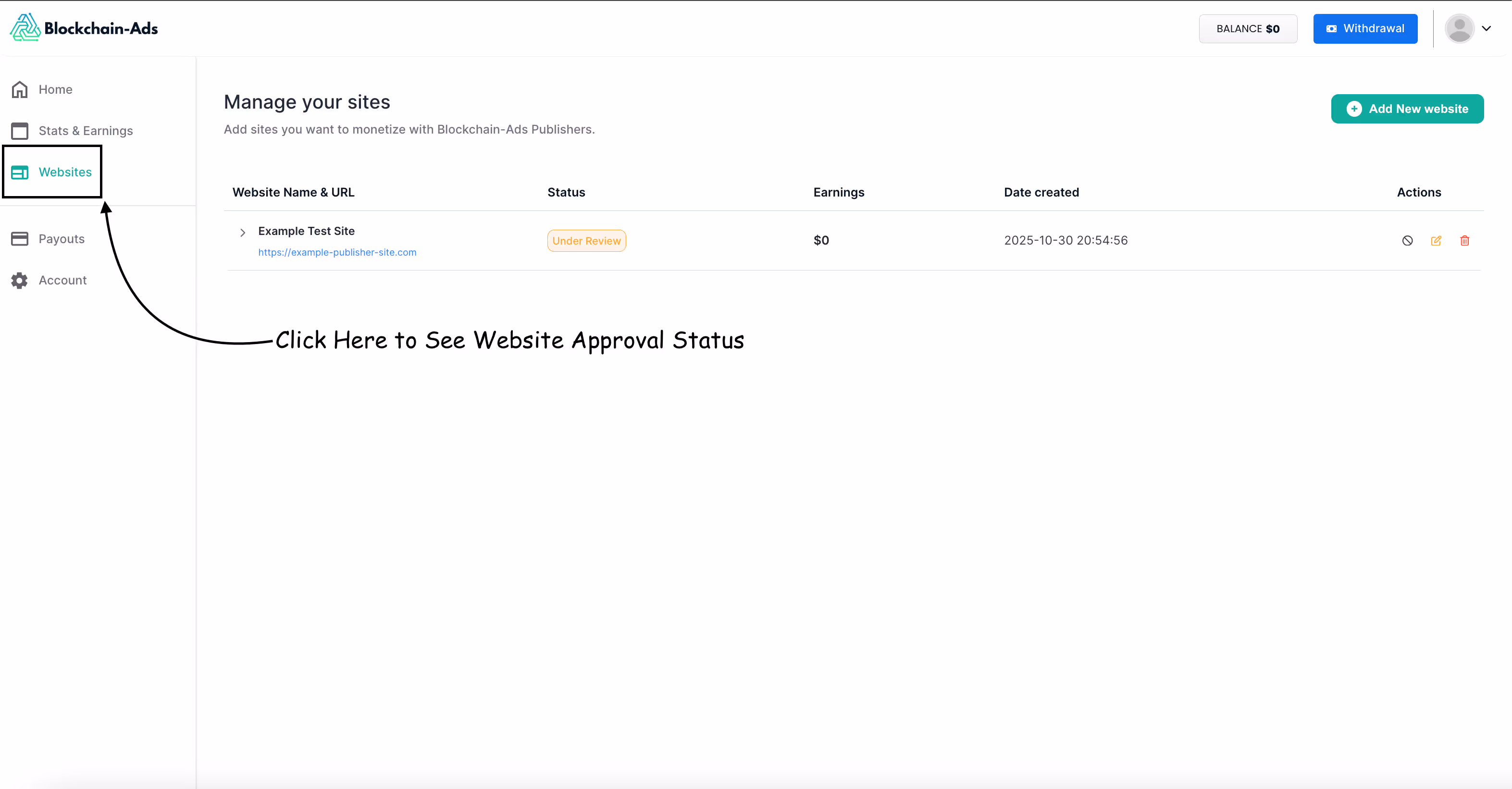
Task: Click the Add New website button
Action: click(x=1407, y=109)
